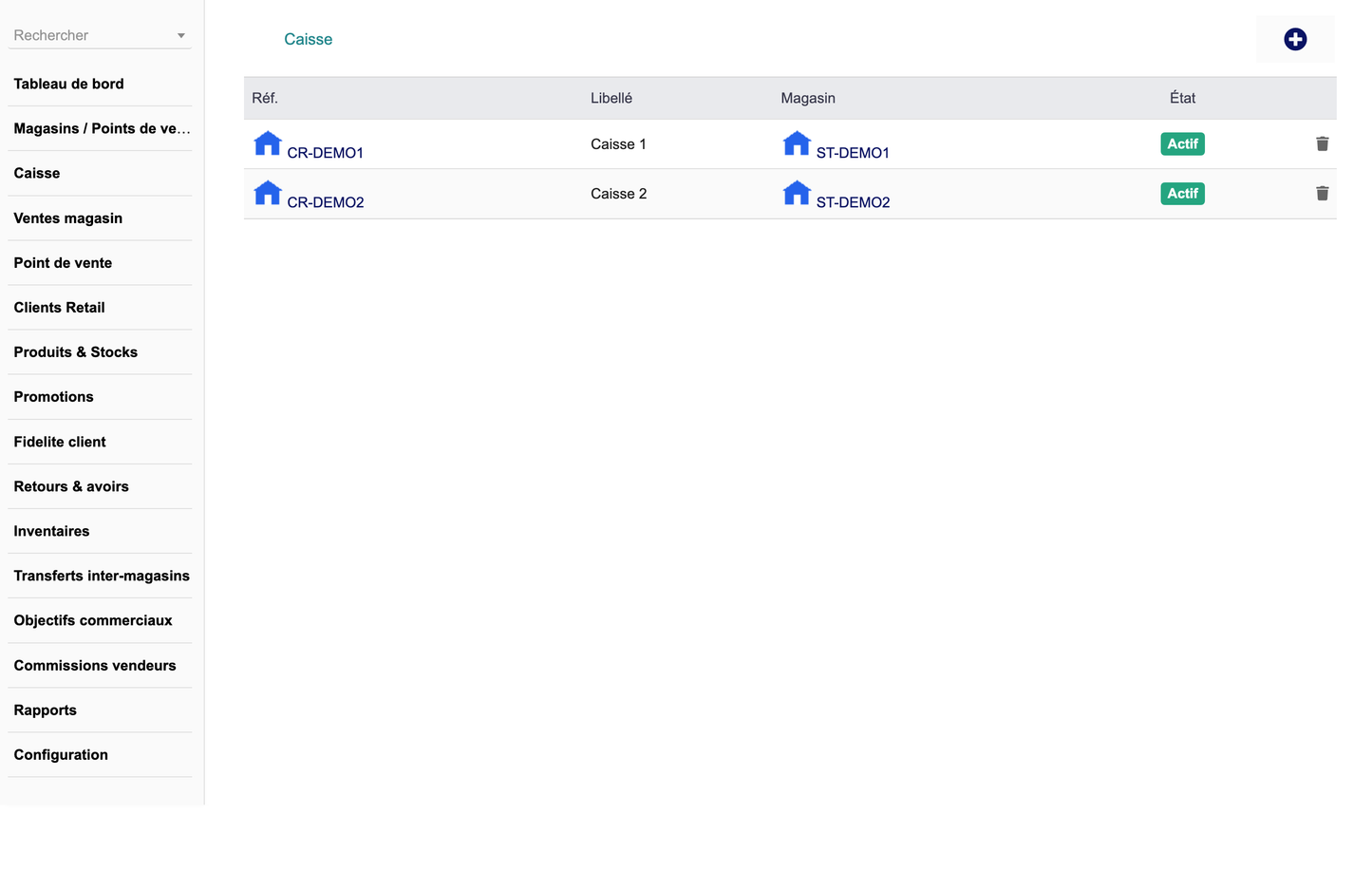
Task: Open the CR-DEMO2 reference link
Action: pos(326,201)
